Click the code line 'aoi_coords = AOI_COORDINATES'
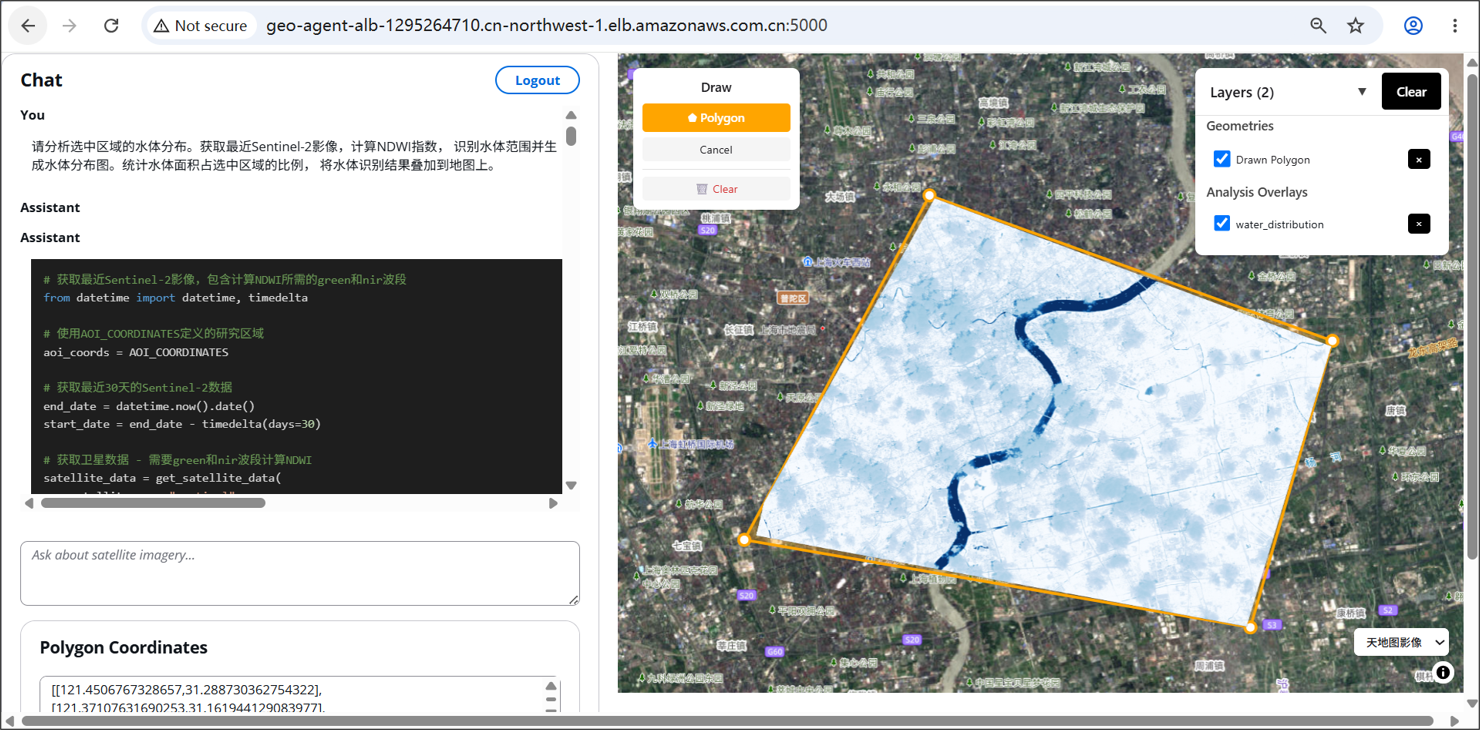This screenshot has height=730, width=1480. pyautogui.click(x=136, y=352)
